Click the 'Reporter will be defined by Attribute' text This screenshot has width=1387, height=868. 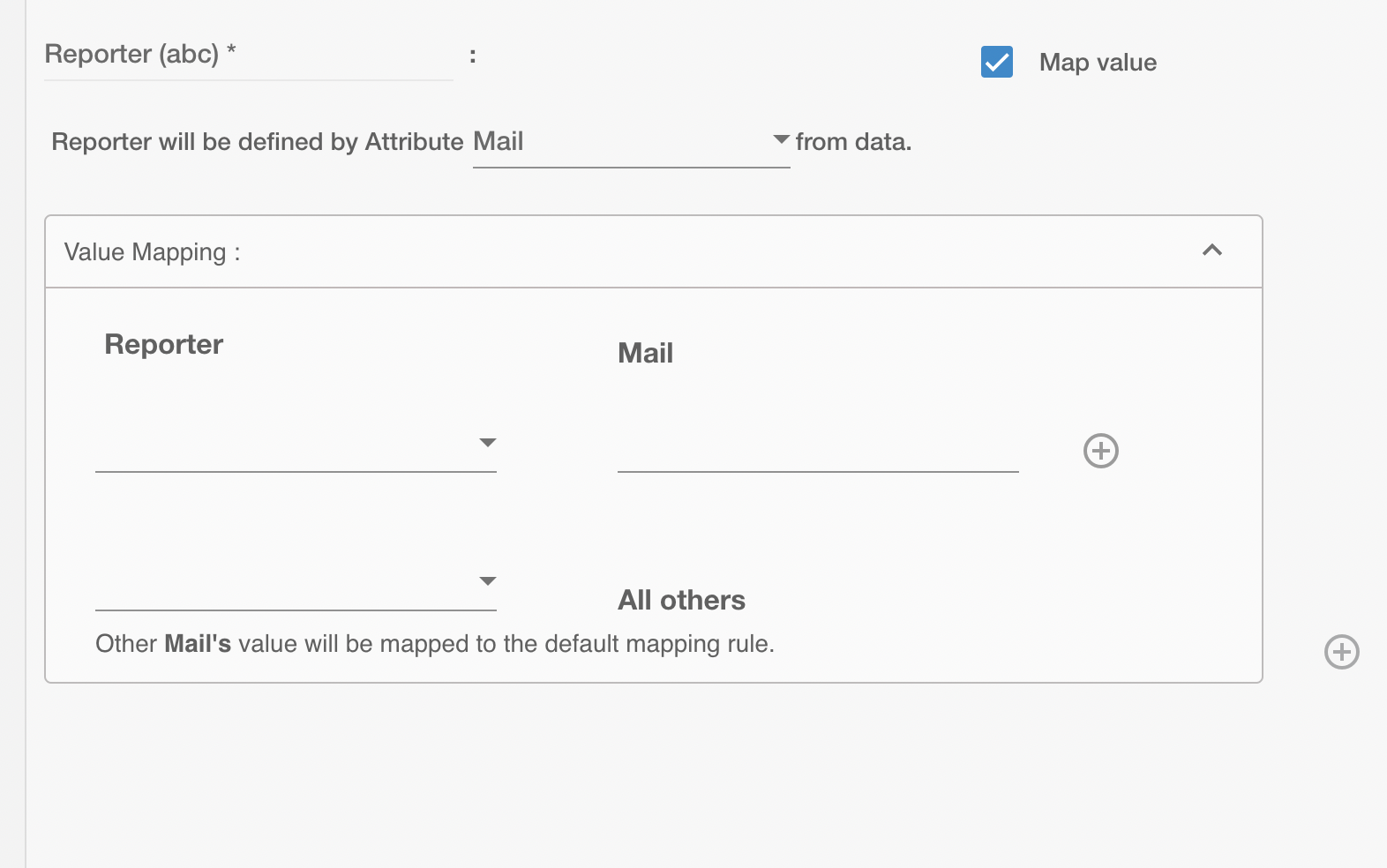pyautogui.click(x=258, y=142)
